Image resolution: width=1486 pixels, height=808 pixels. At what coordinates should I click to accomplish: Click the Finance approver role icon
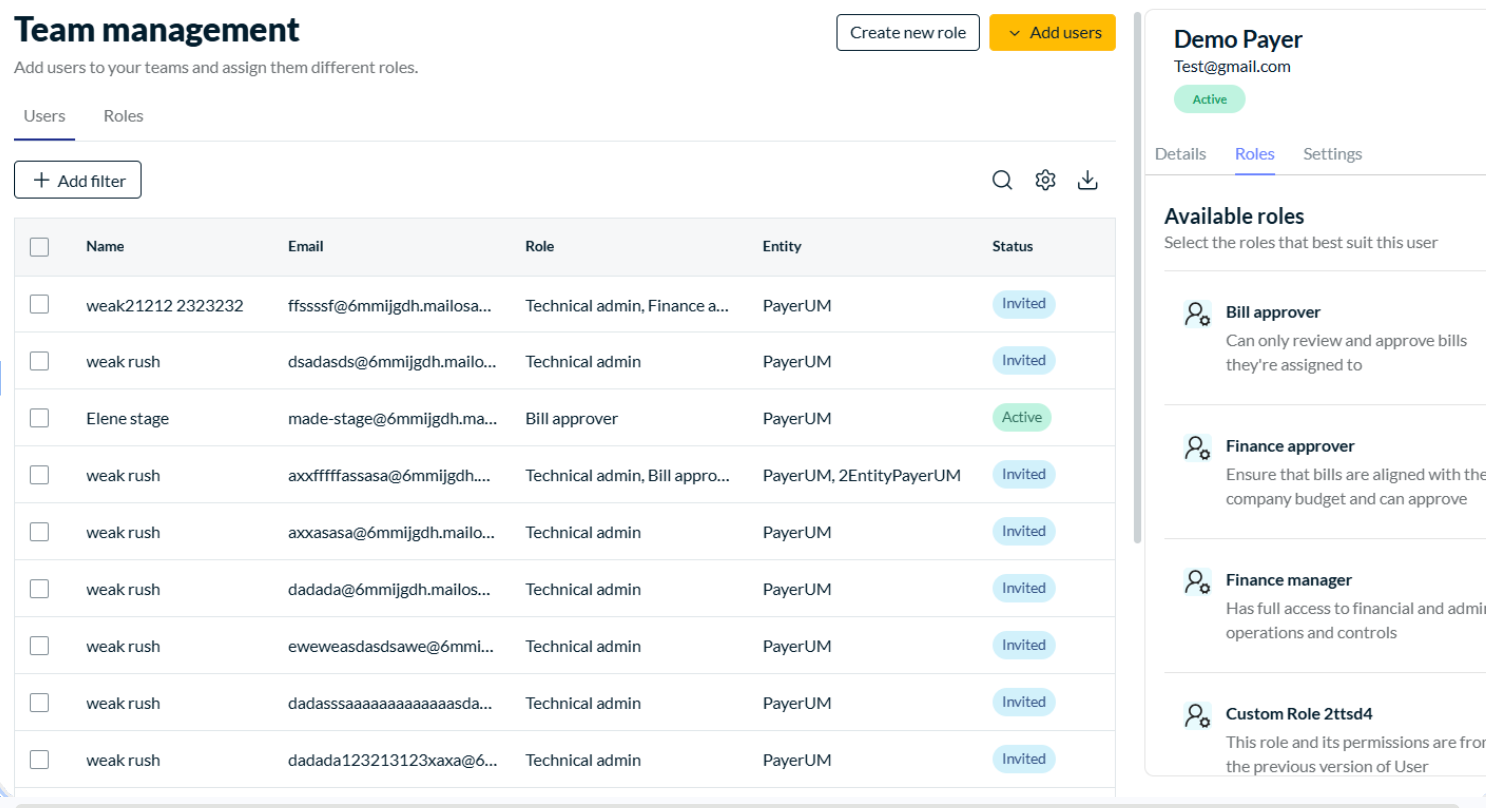click(x=1197, y=447)
